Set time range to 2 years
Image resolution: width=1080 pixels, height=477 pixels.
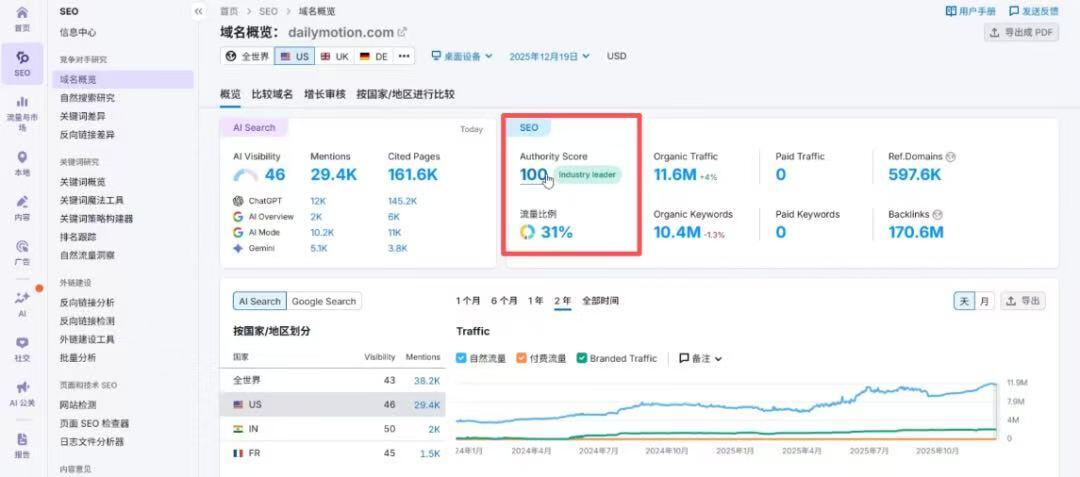(563, 301)
